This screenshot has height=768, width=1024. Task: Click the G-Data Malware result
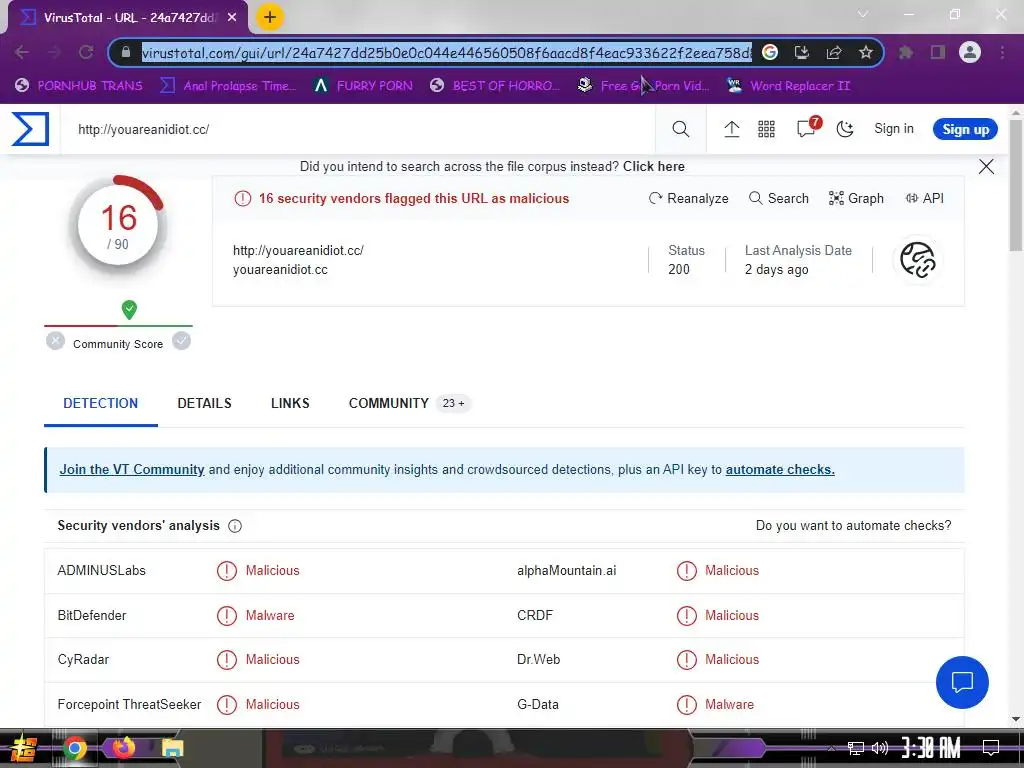715,705
